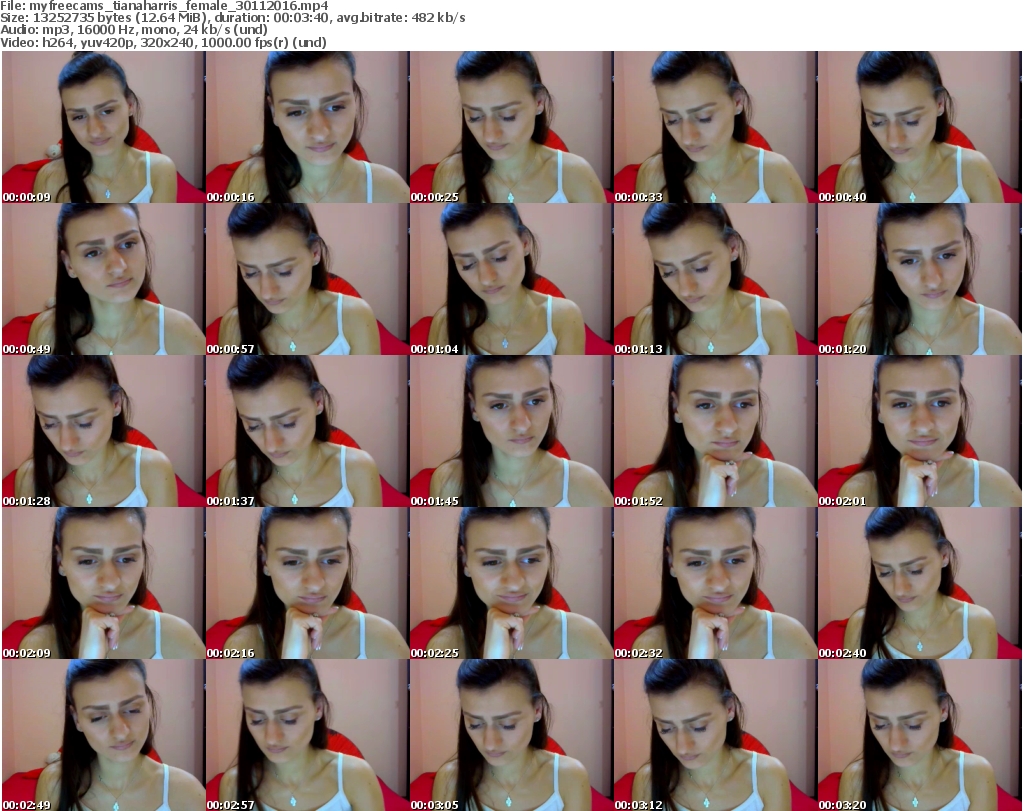Select the thumbnail timestamped 00:00:09
The image size is (1024, 811).
pos(103,127)
